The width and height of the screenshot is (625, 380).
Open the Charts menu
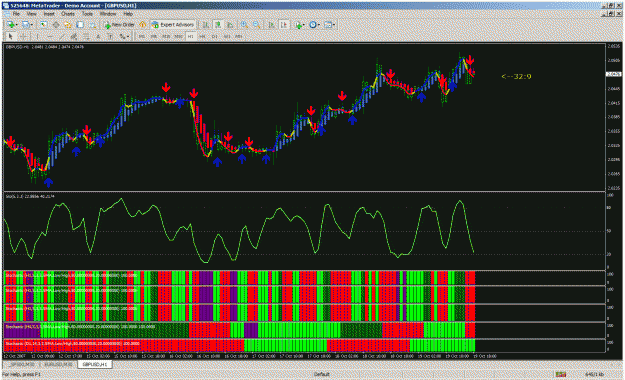[68, 14]
